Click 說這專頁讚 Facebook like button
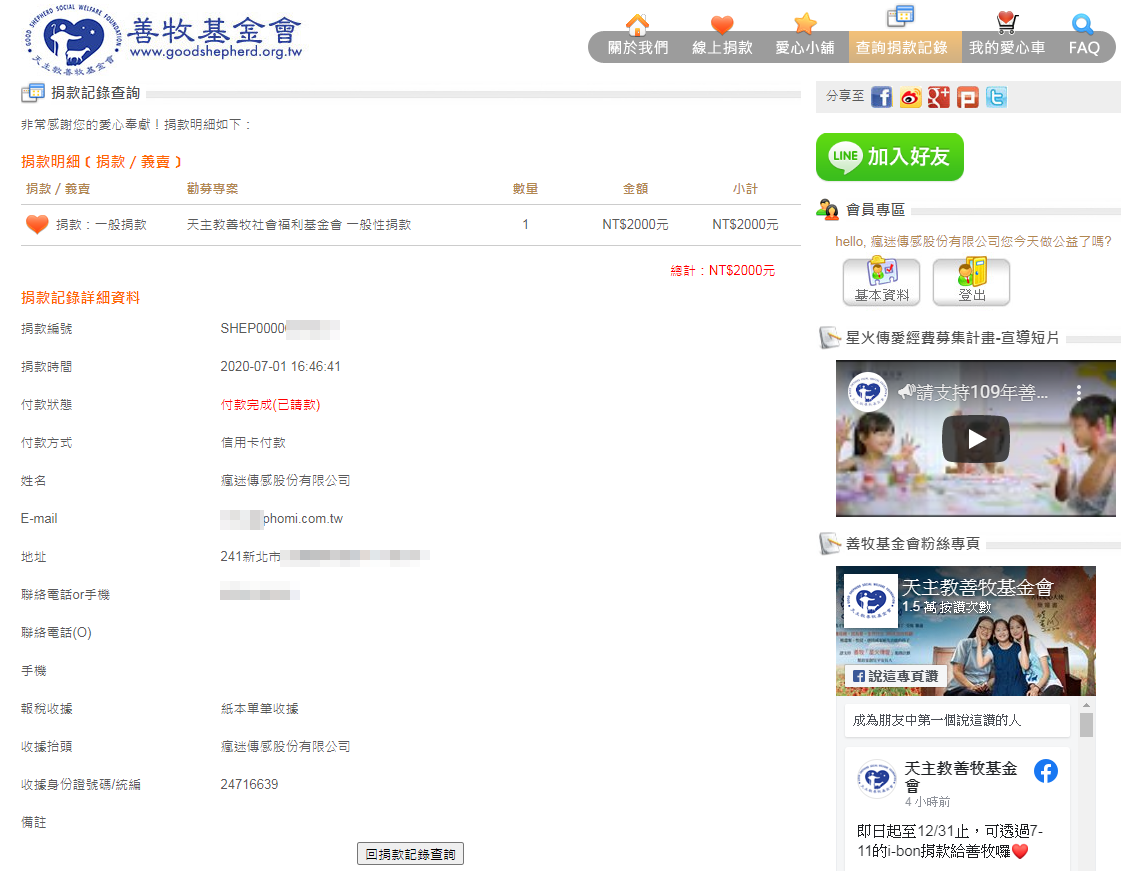This screenshot has height=871, width=1136. click(x=895, y=676)
